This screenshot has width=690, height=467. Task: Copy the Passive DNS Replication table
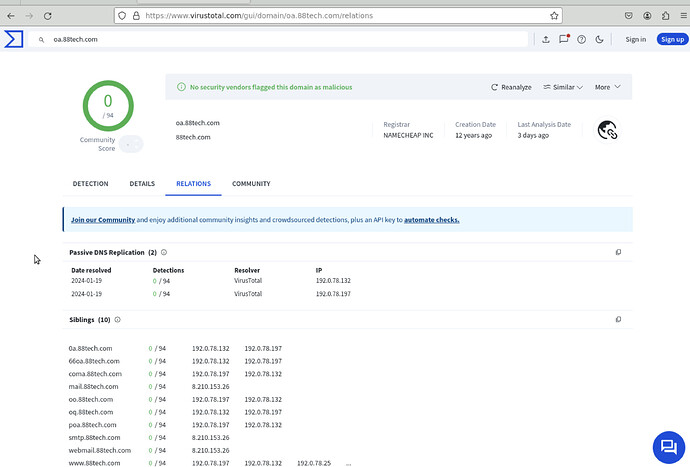point(618,253)
